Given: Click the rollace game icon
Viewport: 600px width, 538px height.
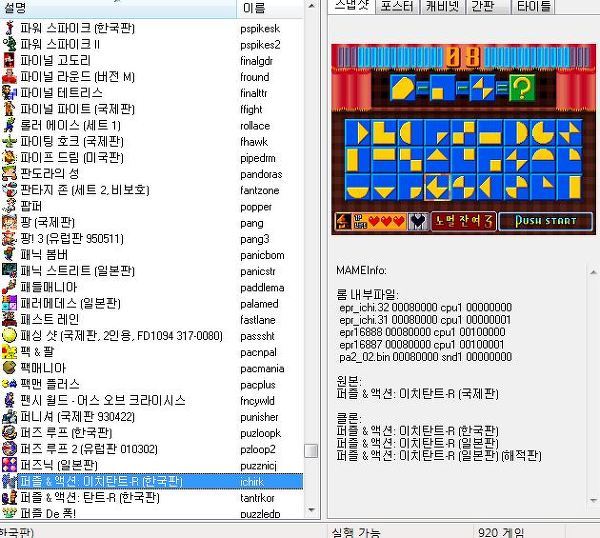Looking at the screenshot, I should 9,125.
